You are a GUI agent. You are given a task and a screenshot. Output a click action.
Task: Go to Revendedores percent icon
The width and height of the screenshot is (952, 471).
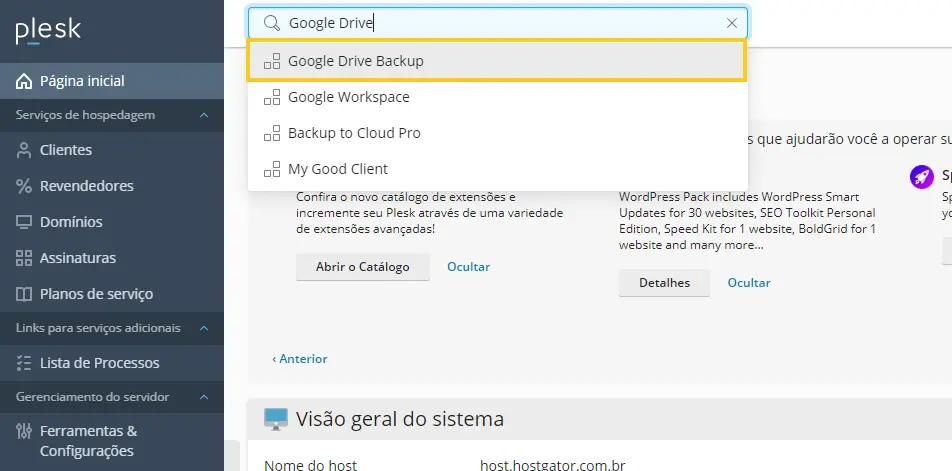pyautogui.click(x=24, y=186)
